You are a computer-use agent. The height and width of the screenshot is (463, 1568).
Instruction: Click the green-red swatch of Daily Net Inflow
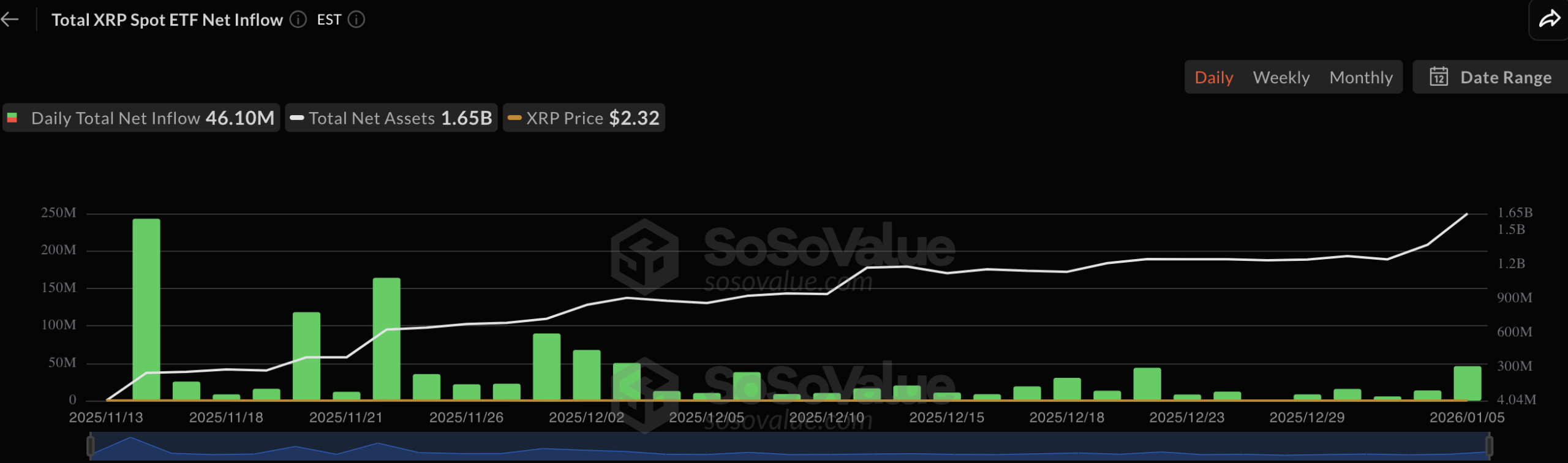(12, 118)
